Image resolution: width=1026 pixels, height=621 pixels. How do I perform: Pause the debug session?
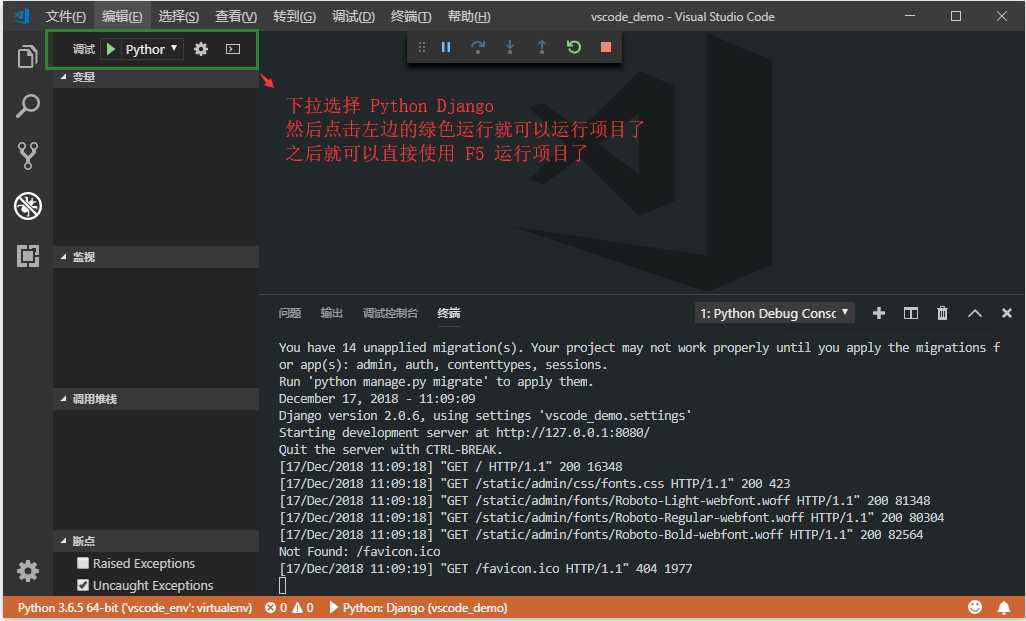pos(446,47)
